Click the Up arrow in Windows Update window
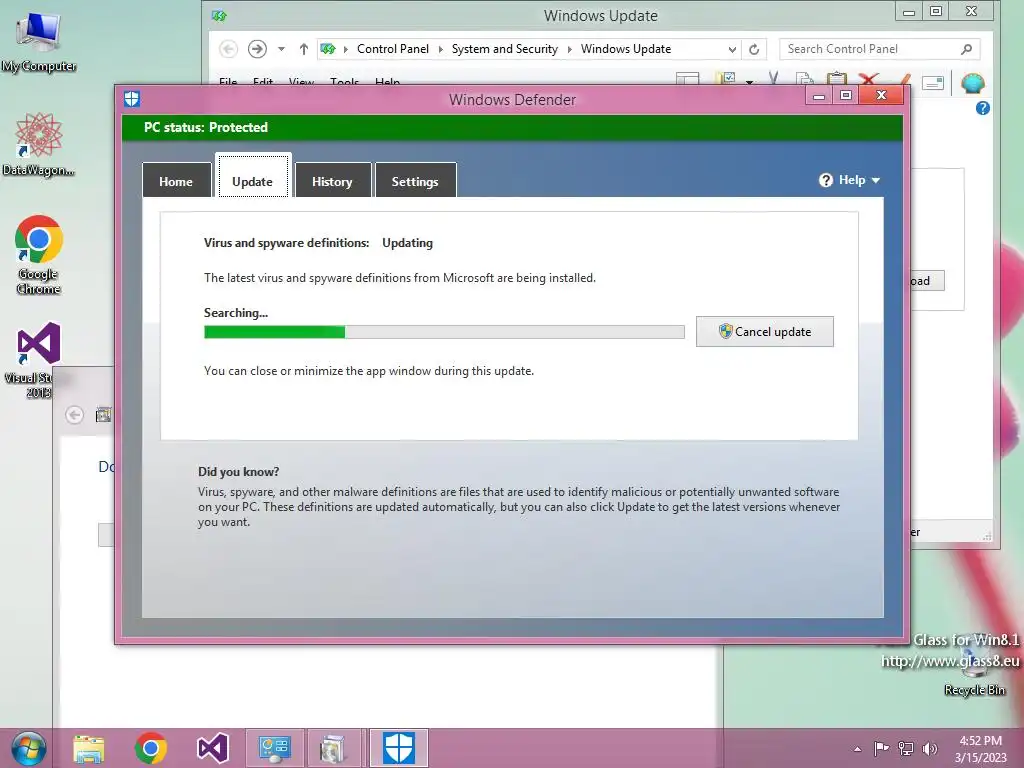 click(x=304, y=49)
